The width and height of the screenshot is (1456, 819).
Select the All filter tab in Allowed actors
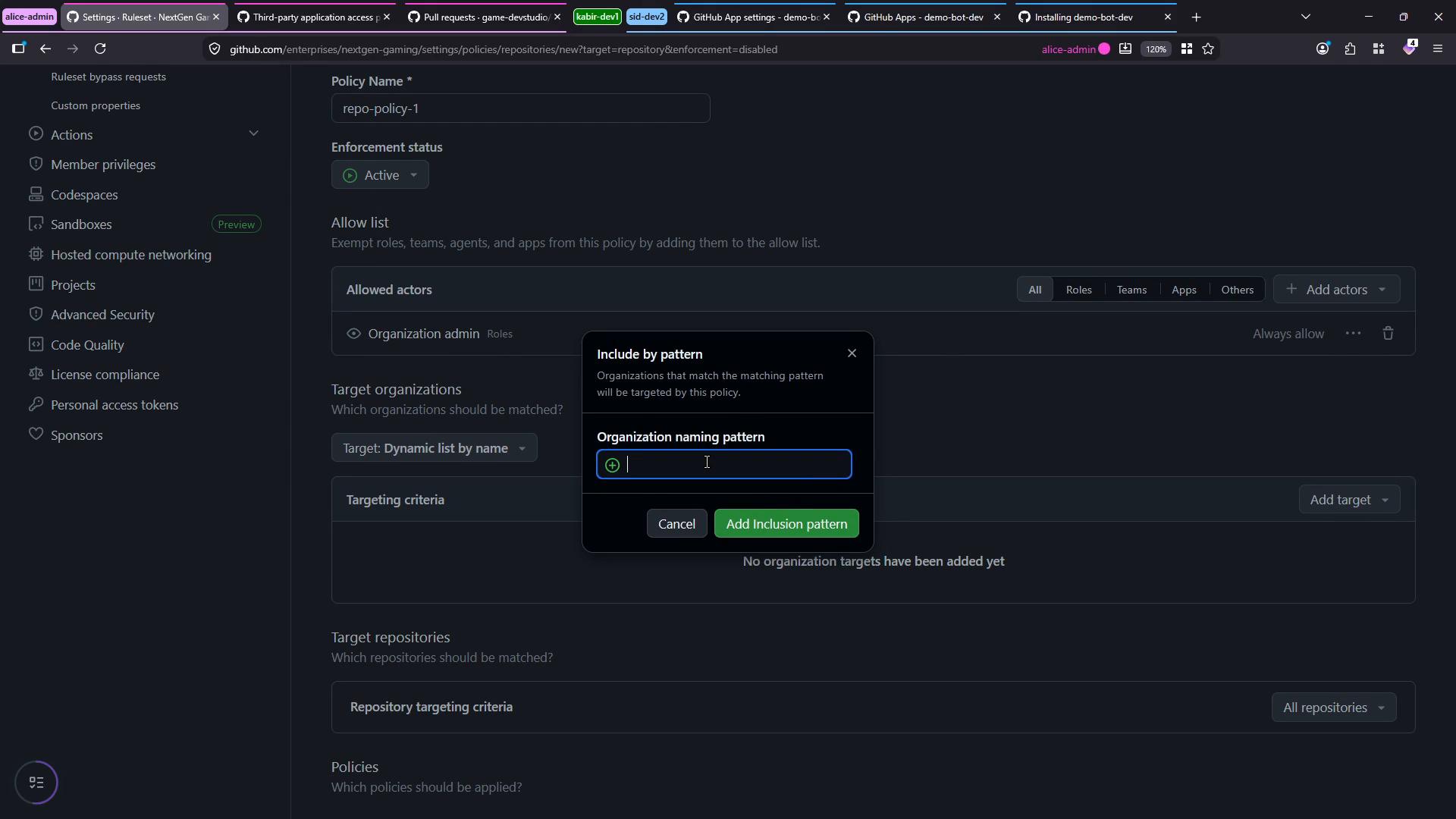tap(1034, 290)
